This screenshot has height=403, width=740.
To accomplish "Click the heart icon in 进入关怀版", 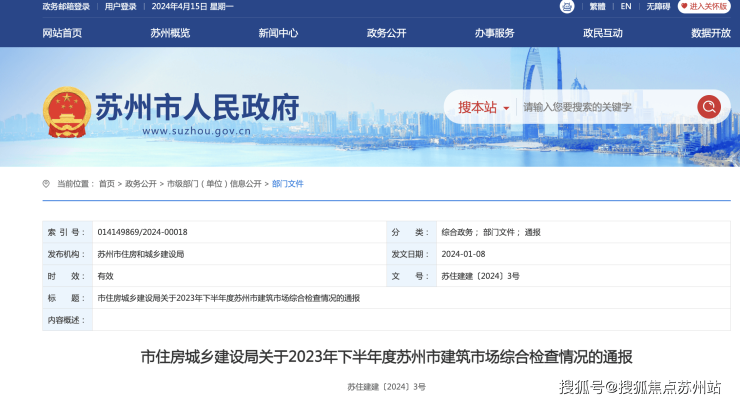I will (x=685, y=7).
